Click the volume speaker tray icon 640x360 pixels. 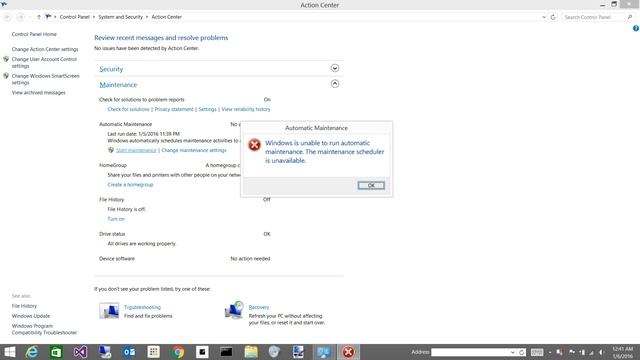601,352
